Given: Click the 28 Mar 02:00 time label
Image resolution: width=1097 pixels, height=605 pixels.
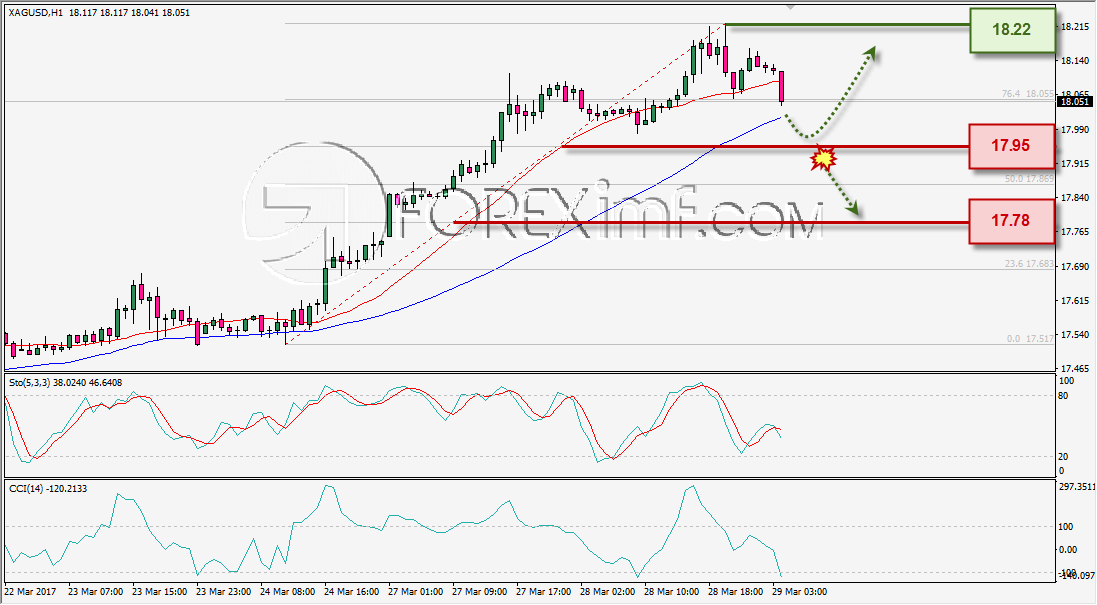Looking at the screenshot, I should [x=607, y=592].
